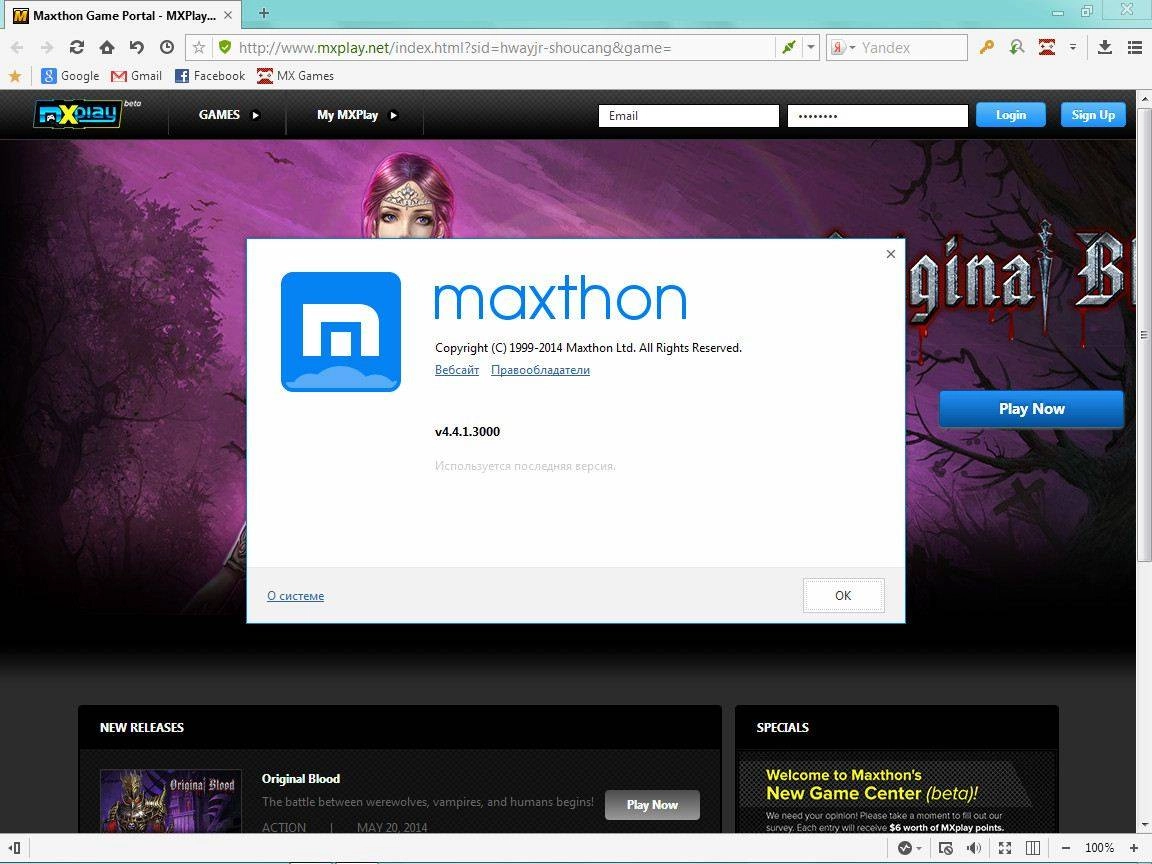Image resolution: width=1152 pixels, height=864 pixels.
Task: Click the undo closed tab icon
Action: (x=137, y=48)
